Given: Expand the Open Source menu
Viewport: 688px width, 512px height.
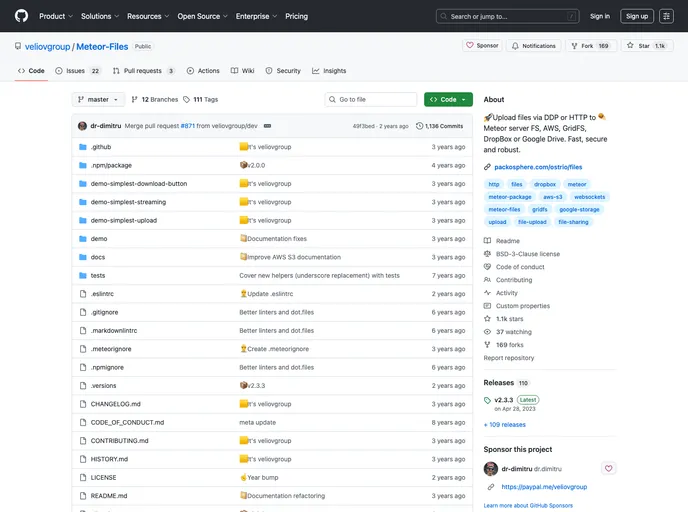Looking at the screenshot, I should click(202, 16).
